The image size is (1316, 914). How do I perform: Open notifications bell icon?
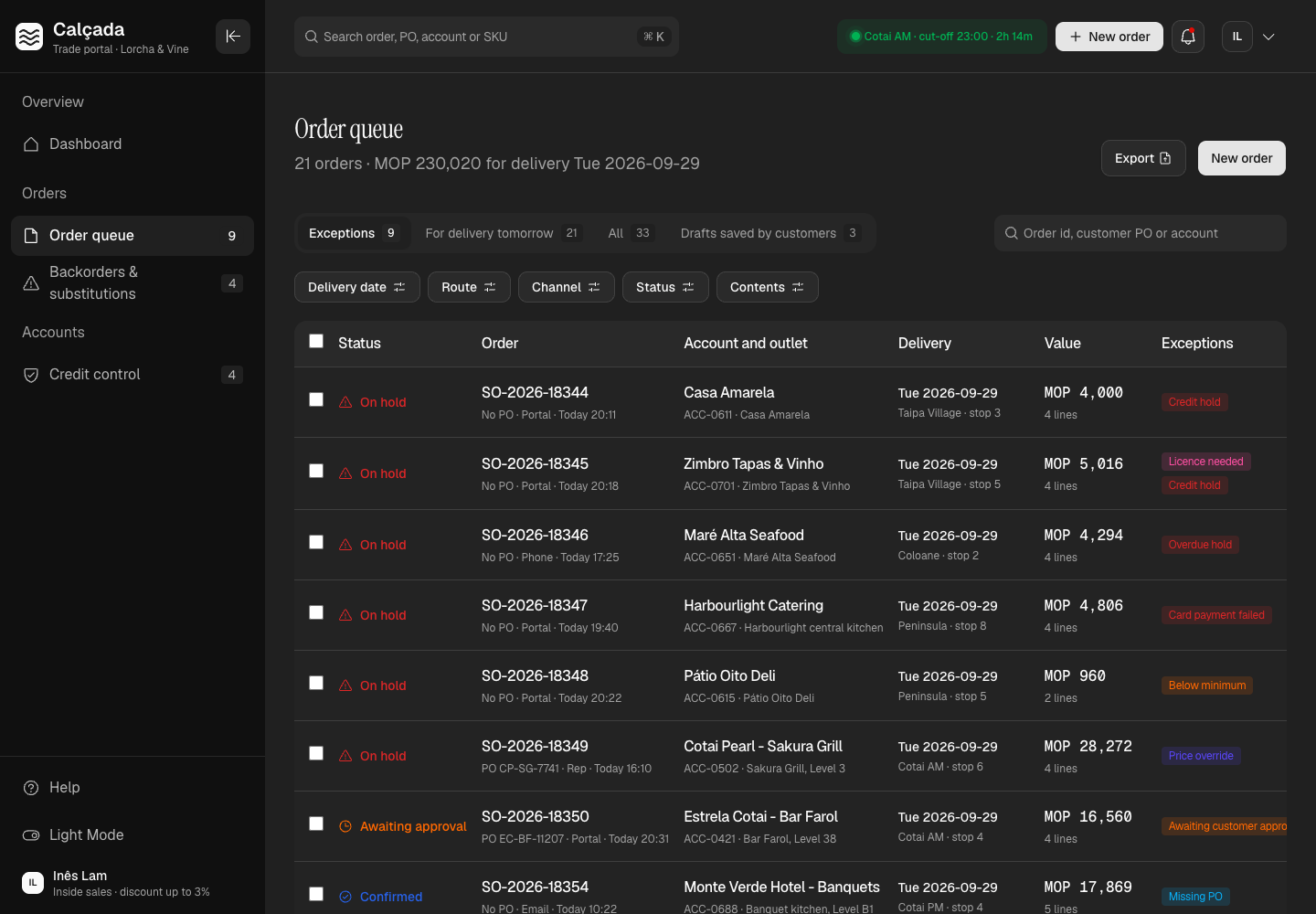(x=1188, y=37)
